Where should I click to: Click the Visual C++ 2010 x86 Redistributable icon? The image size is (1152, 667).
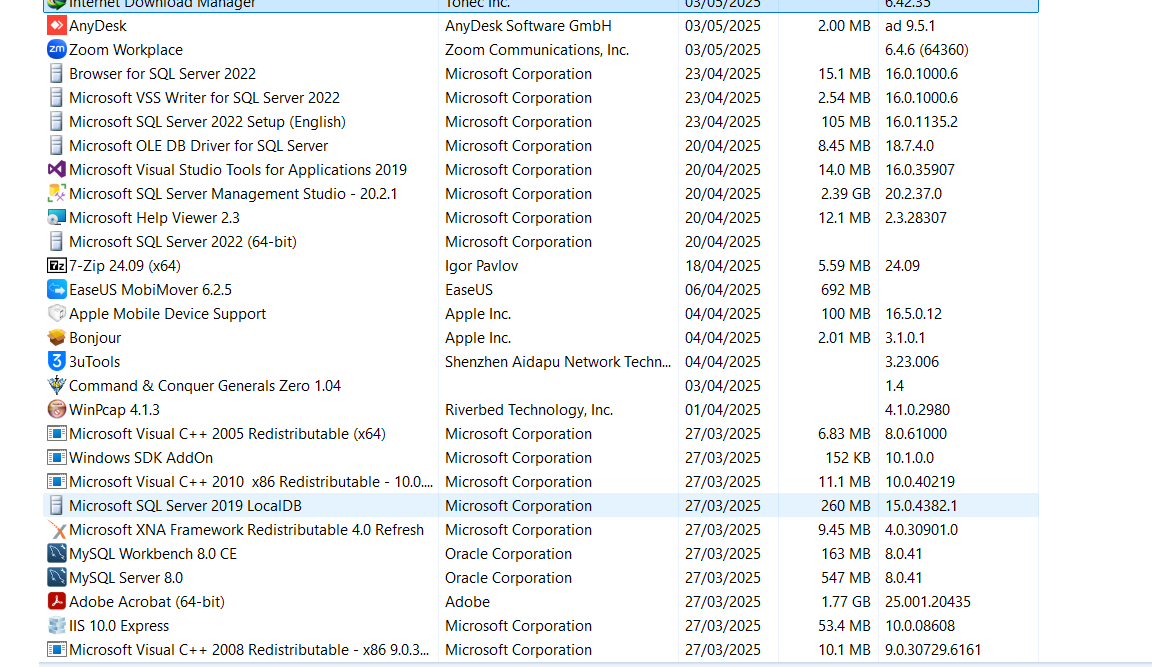click(x=57, y=481)
